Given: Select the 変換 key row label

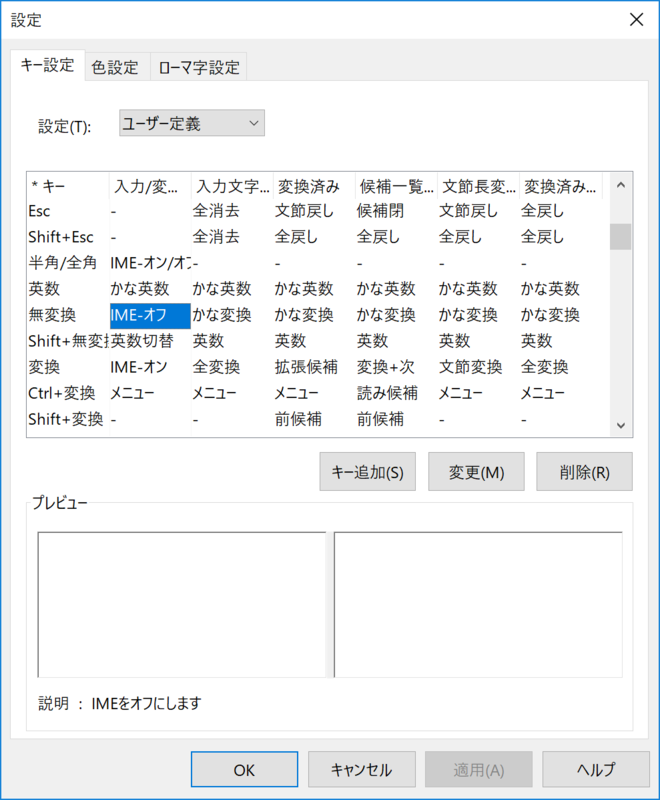Looking at the screenshot, I should coord(44,367).
